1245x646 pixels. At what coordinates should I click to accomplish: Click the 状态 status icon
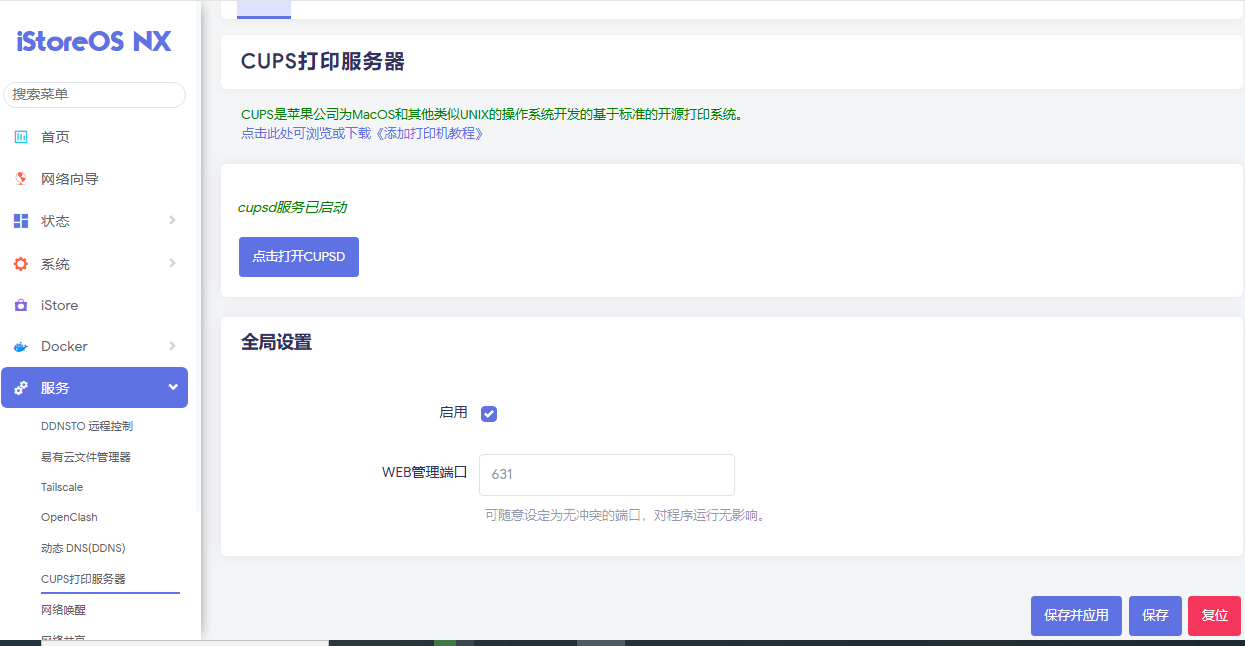coord(22,220)
